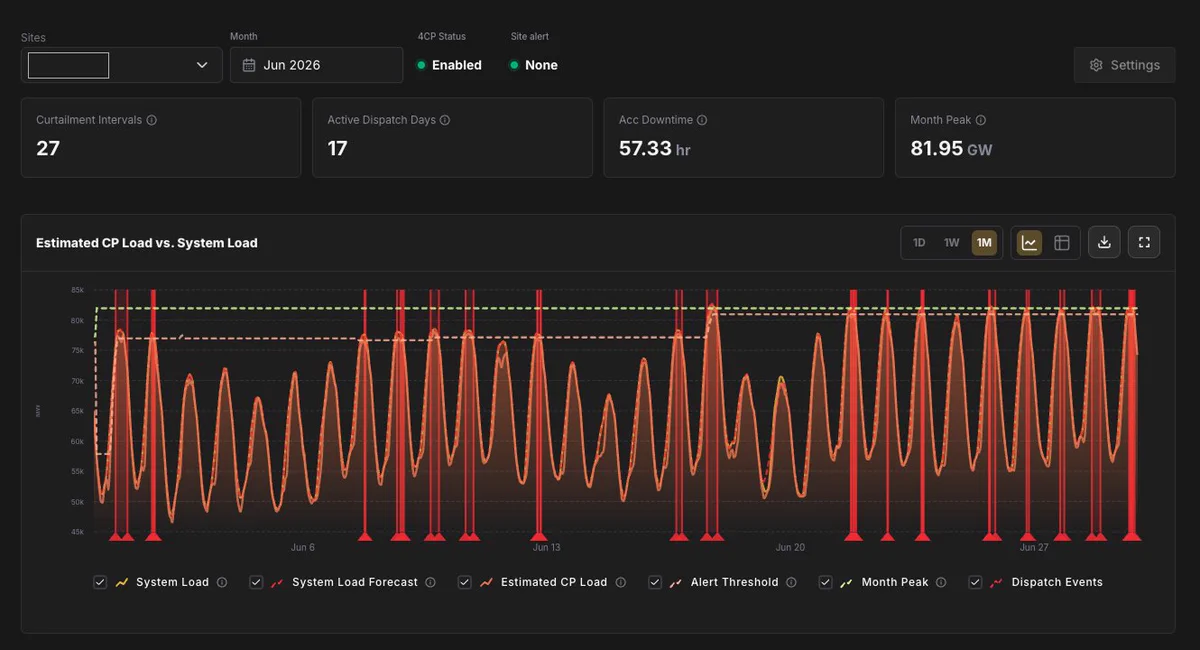Click the 27 curtailment intervals value
Screen dimensions: 1200x650
(48, 148)
